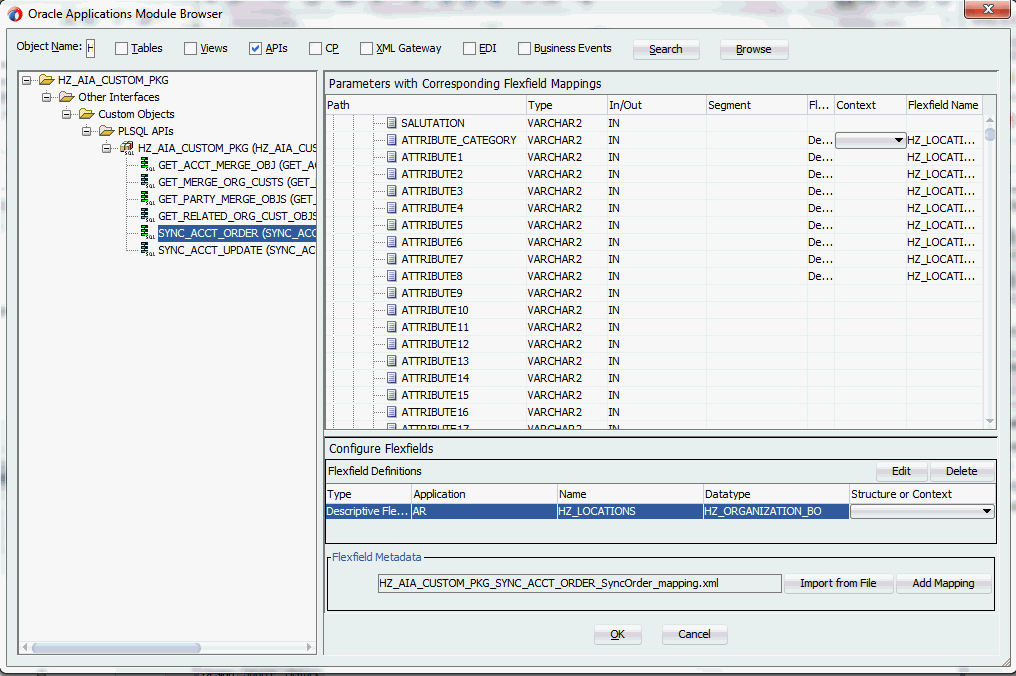Click the Cancel button
This screenshot has width=1016, height=676.
coord(694,635)
